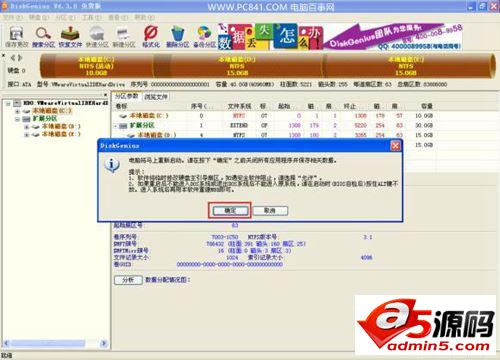
Task: Switch to the 浏览文件 tab
Action: [156, 97]
